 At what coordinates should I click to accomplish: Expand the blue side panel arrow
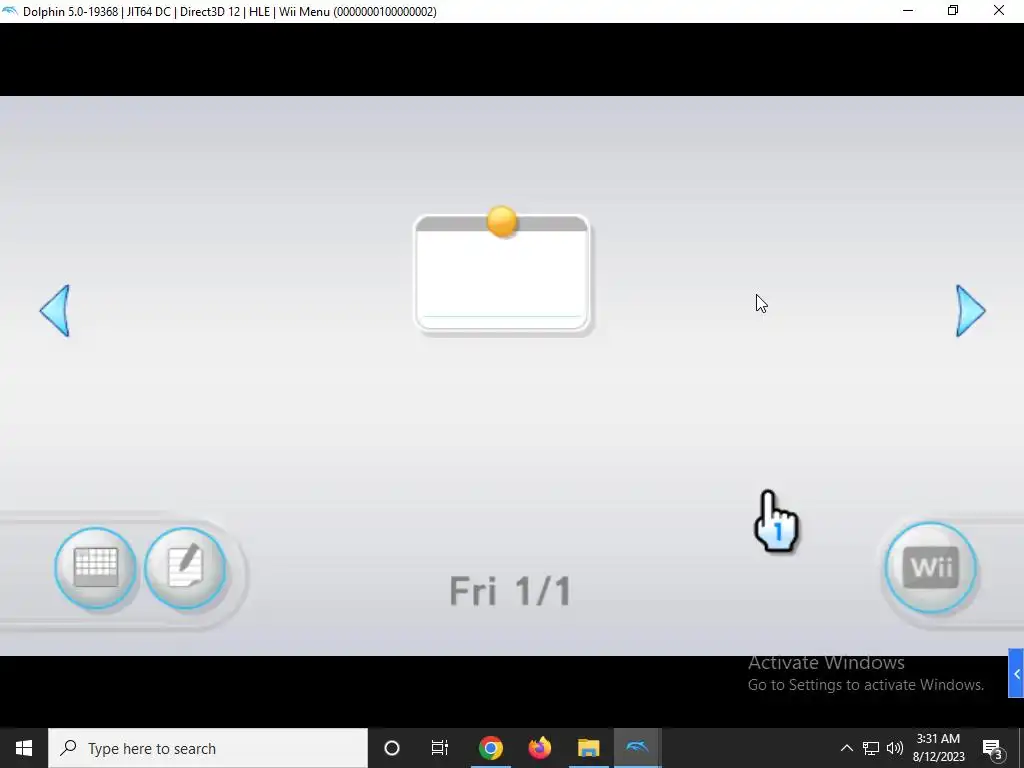coord(1016,674)
